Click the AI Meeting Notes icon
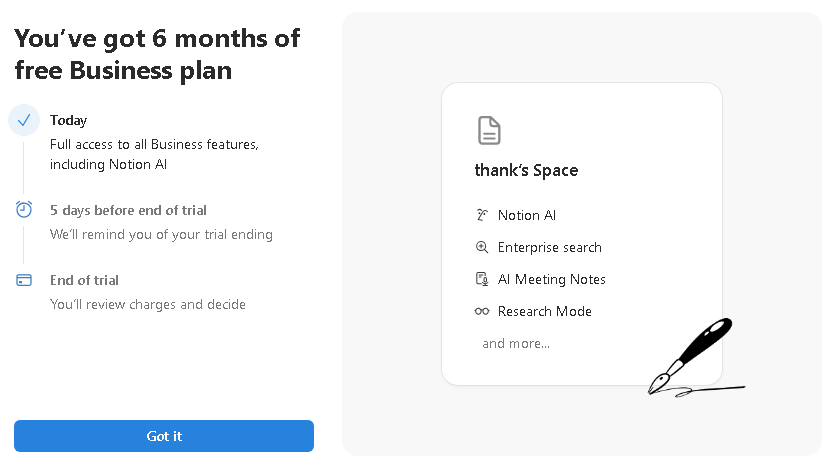Screen dimensions: 829x471 pyautogui.click(x=482, y=279)
